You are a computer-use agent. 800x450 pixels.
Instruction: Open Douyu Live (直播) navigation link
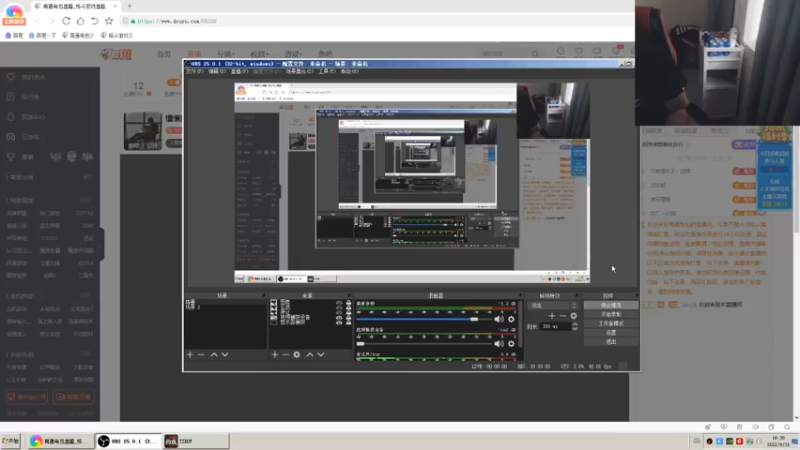point(194,54)
